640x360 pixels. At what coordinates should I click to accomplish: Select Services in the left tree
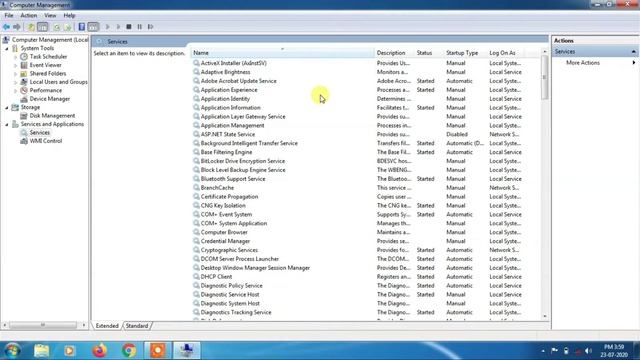tap(40, 133)
